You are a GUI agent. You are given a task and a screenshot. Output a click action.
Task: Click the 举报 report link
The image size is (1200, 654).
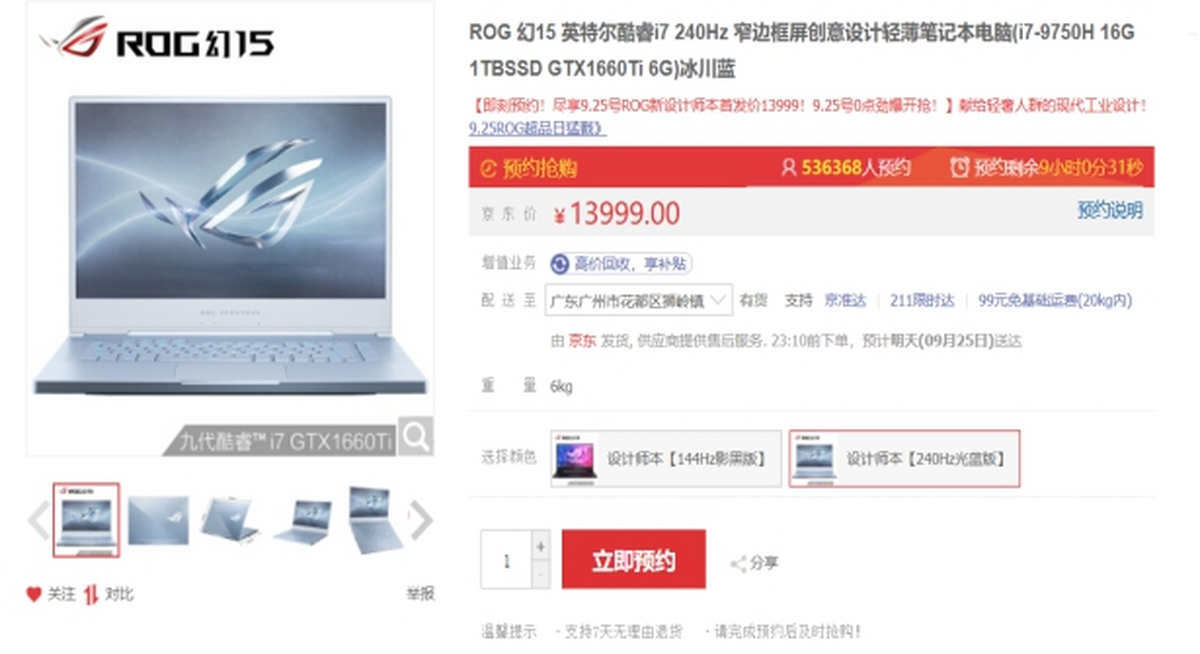point(420,594)
